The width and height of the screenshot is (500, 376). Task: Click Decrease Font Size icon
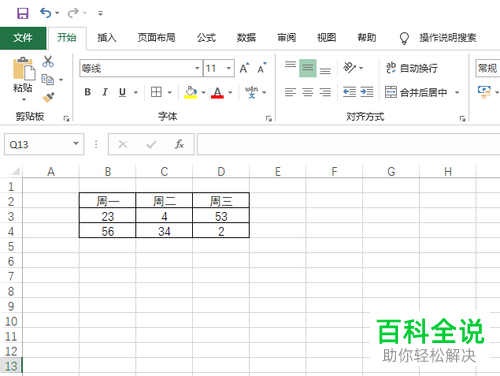coord(262,68)
